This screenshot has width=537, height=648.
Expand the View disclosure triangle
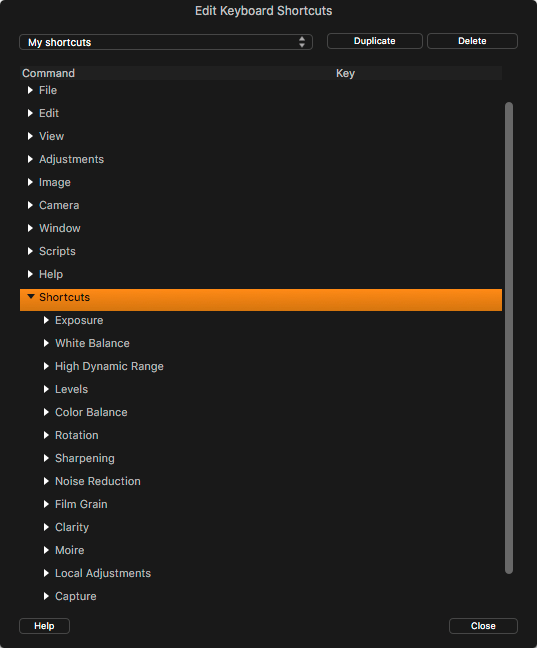click(30, 136)
